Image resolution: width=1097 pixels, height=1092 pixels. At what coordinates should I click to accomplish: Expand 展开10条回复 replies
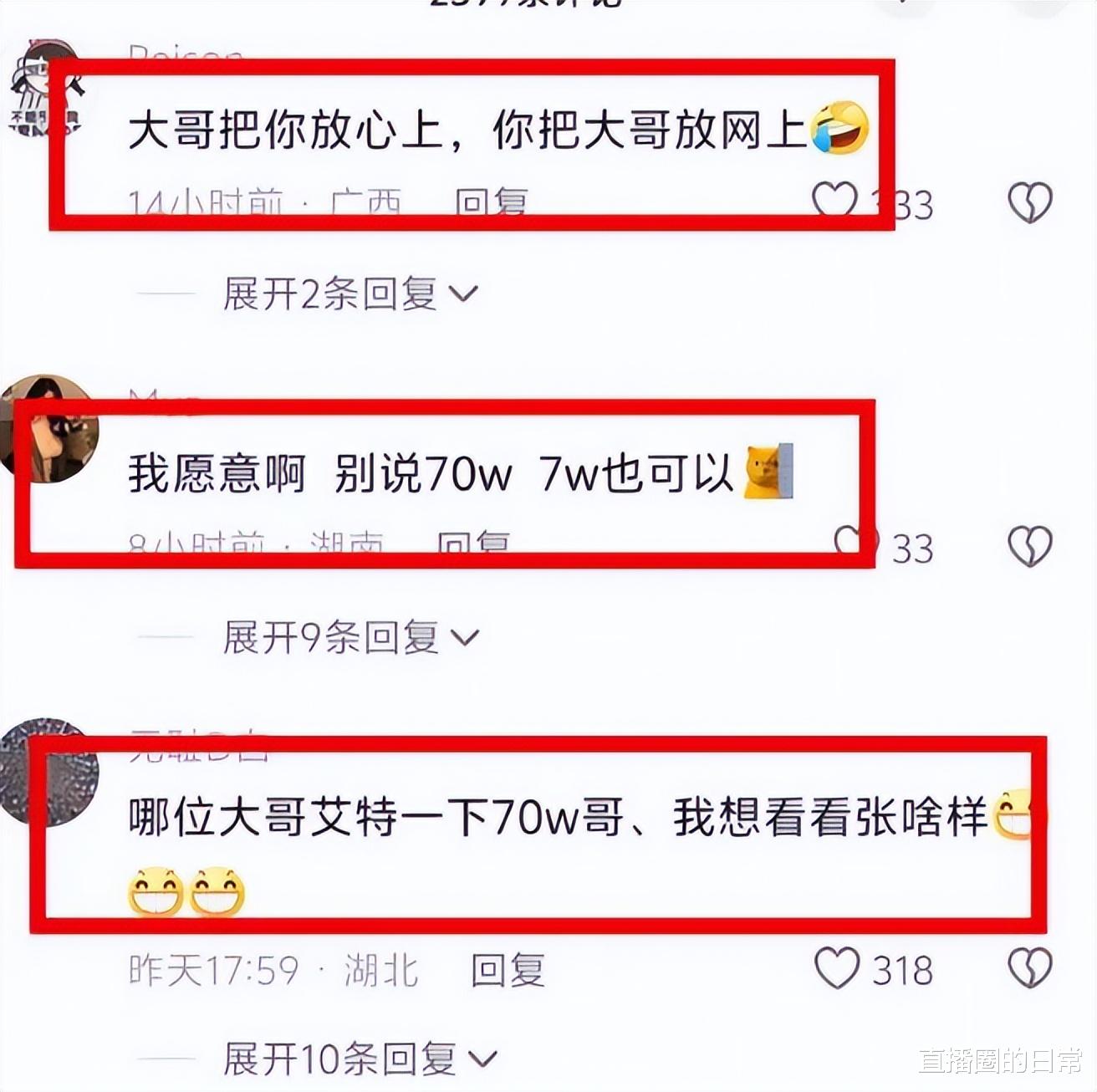pyautogui.click(x=360, y=1059)
